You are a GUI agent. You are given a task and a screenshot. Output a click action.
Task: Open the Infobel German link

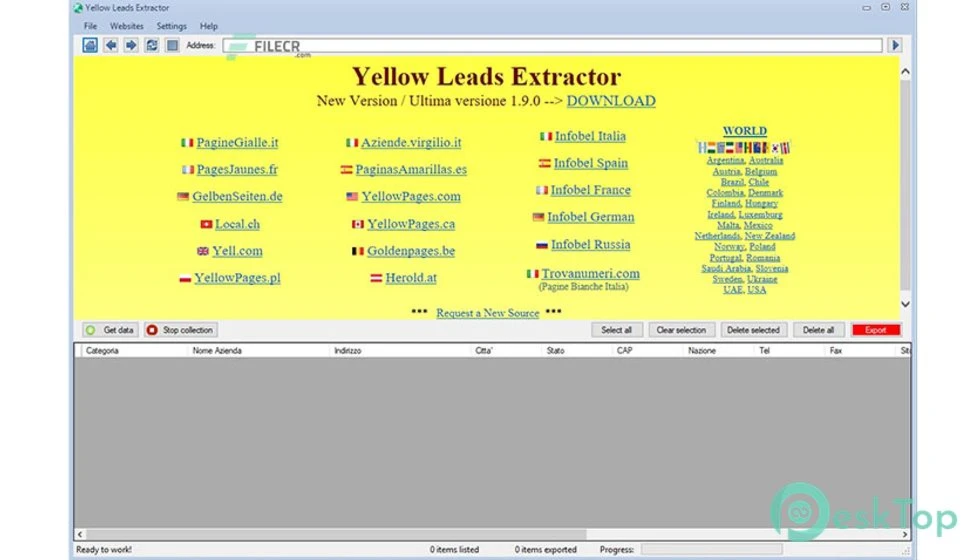point(591,217)
